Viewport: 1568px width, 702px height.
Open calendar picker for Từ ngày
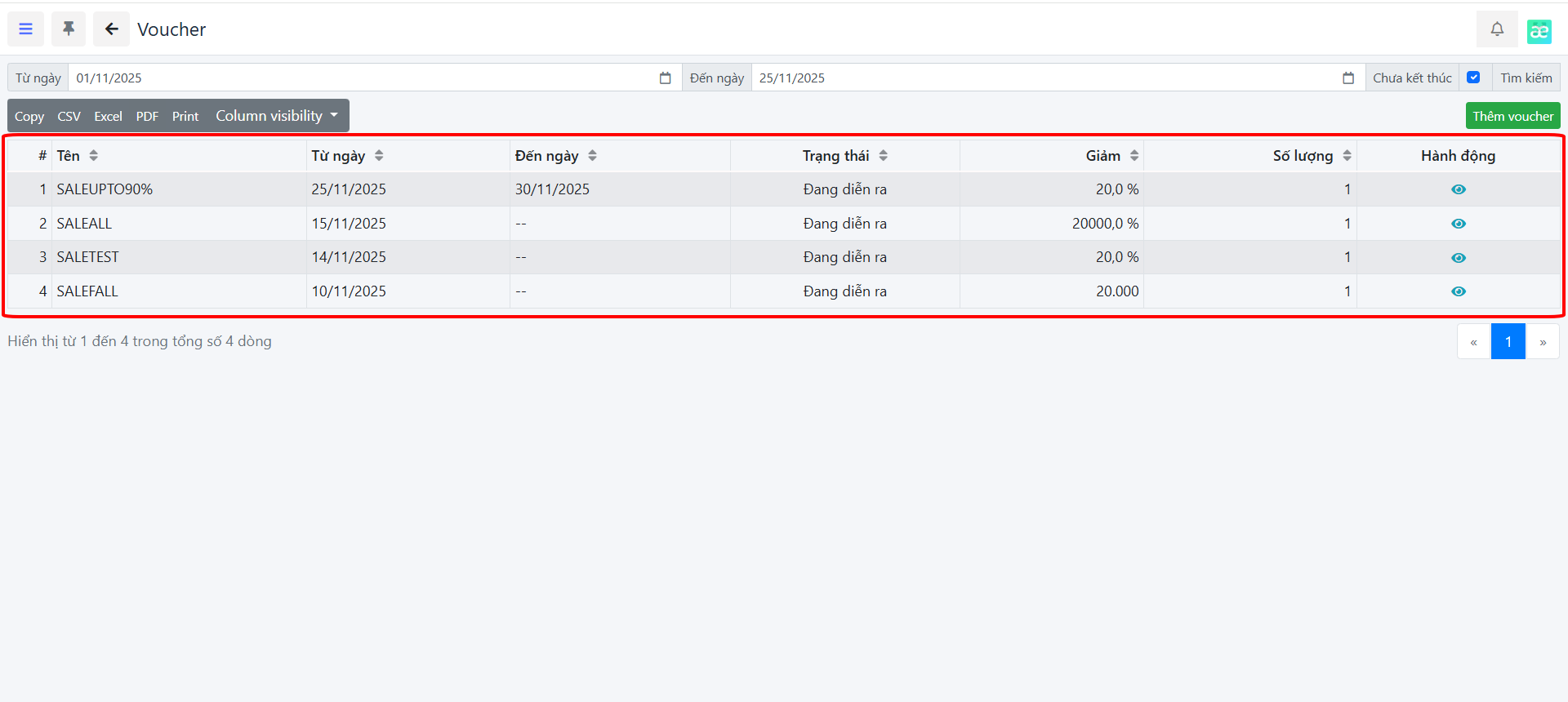pos(665,78)
